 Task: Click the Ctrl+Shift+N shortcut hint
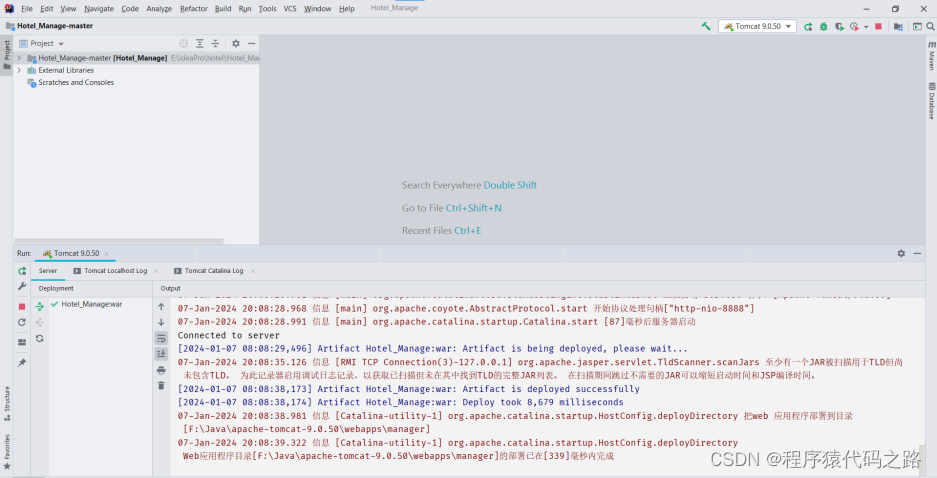point(474,208)
